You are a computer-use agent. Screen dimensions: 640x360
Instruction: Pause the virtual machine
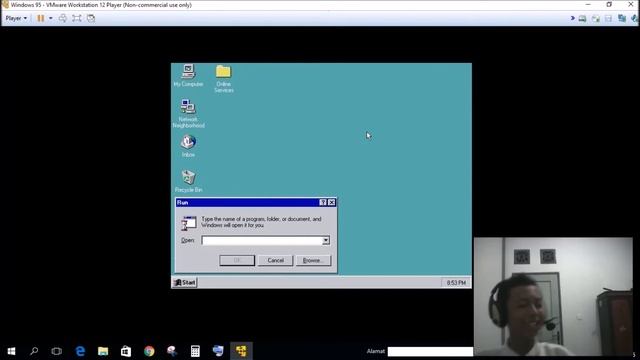coord(40,18)
